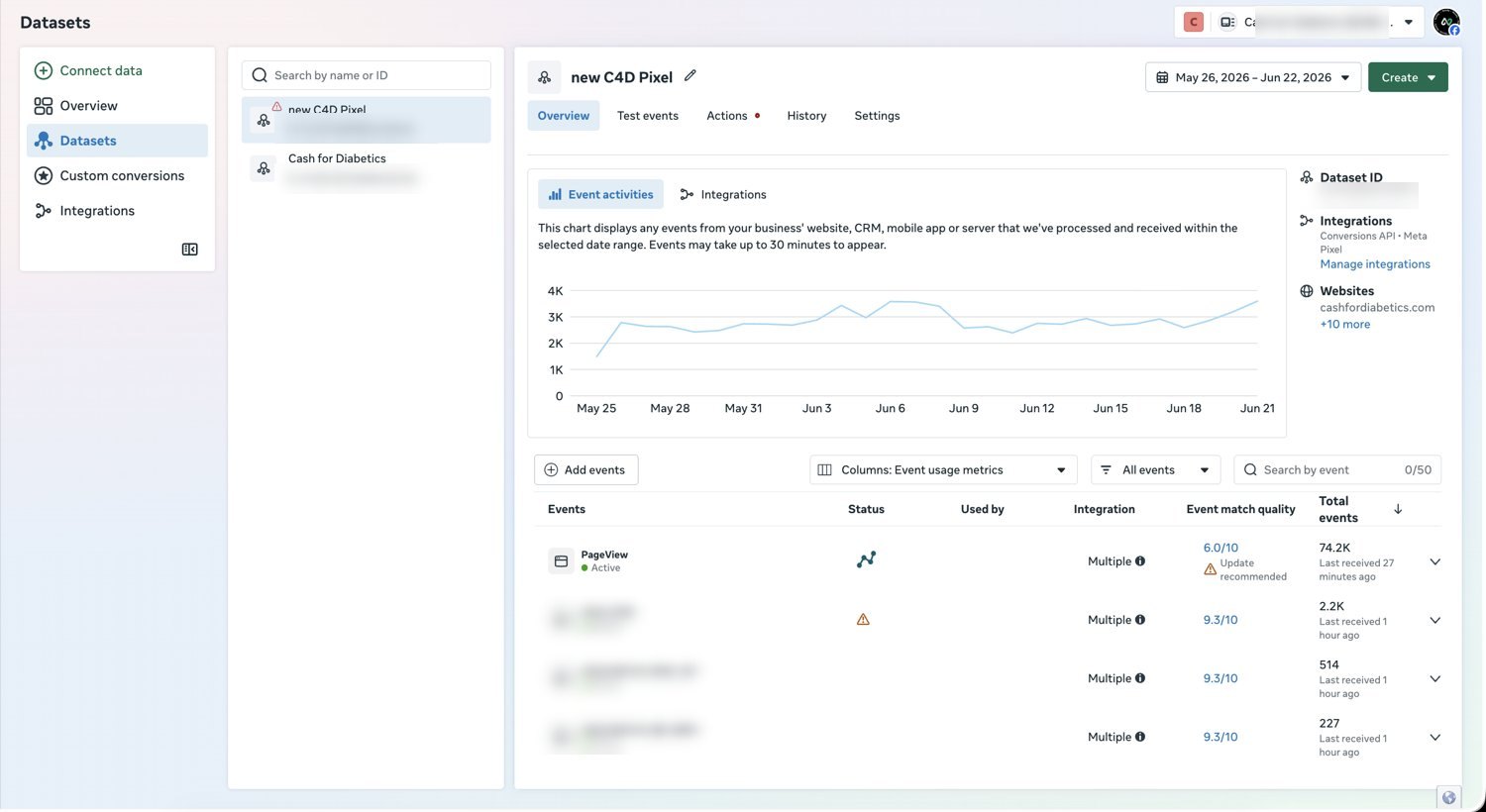The height and width of the screenshot is (812, 1486).
Task: Click the PageView event icon
Action: pos(561,561)
